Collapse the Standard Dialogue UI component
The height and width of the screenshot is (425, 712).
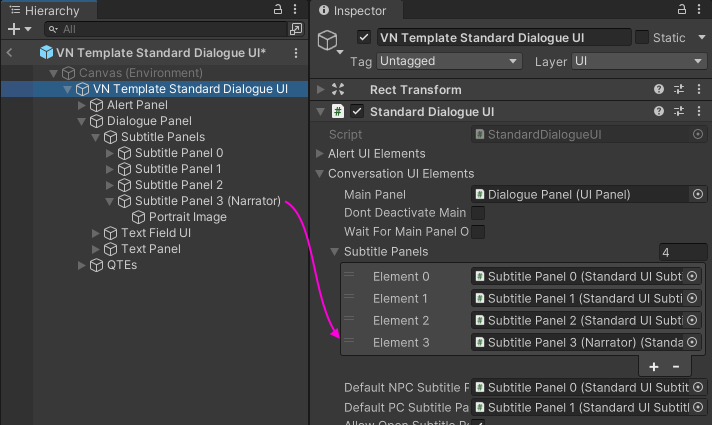321,112
